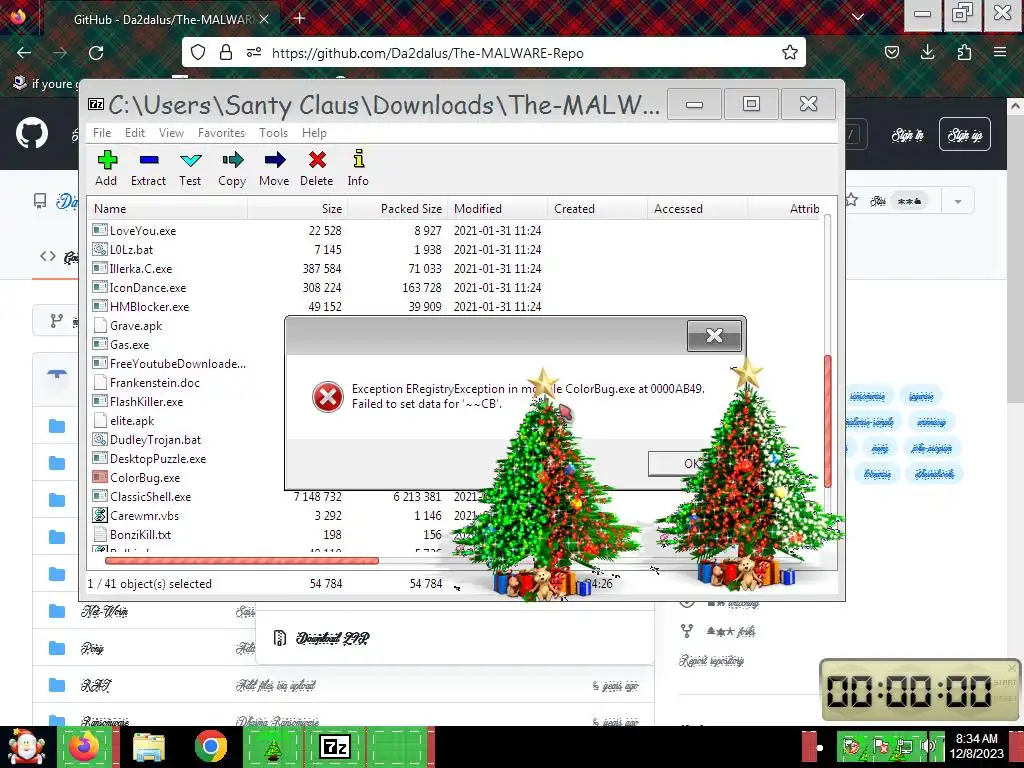Click the Download ZIP option

pos(332,638)
